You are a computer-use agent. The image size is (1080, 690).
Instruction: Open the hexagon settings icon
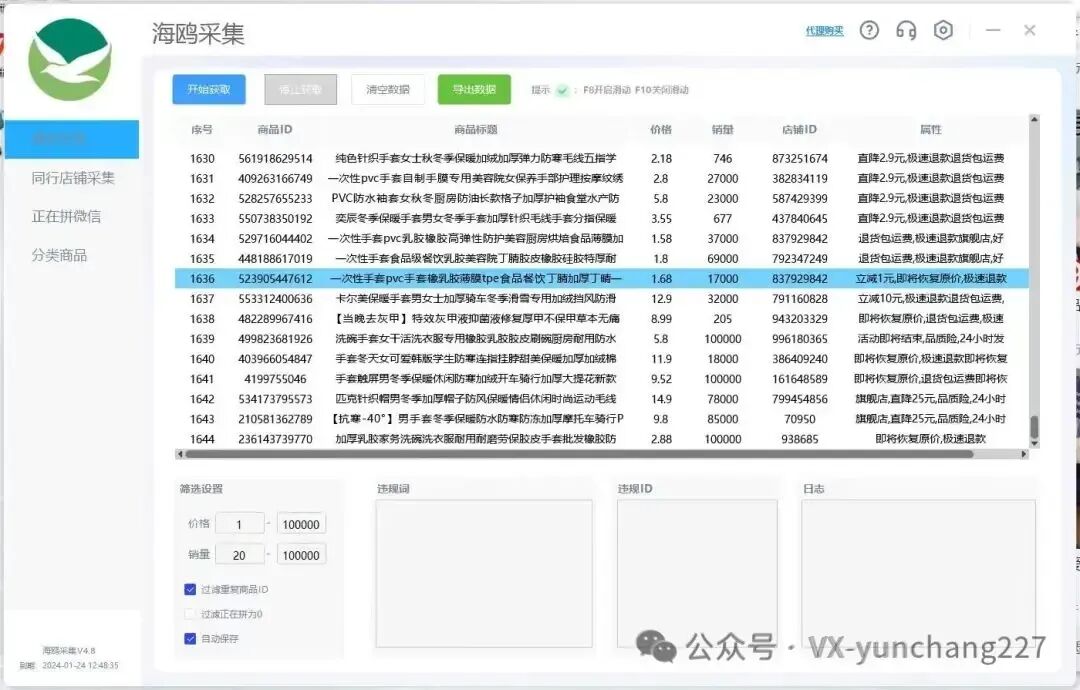point(943,30)
